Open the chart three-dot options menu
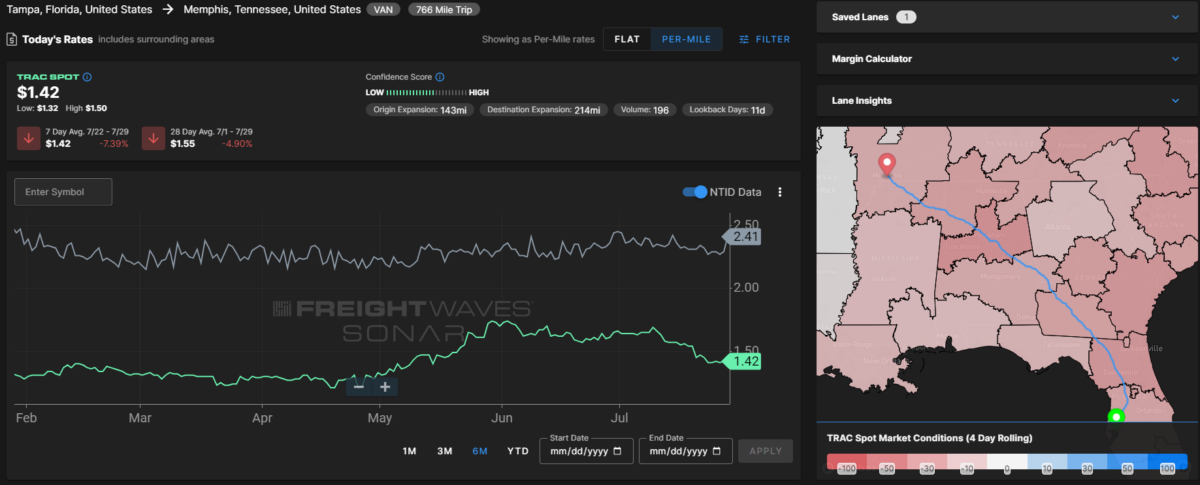 (x=780, y=192)
